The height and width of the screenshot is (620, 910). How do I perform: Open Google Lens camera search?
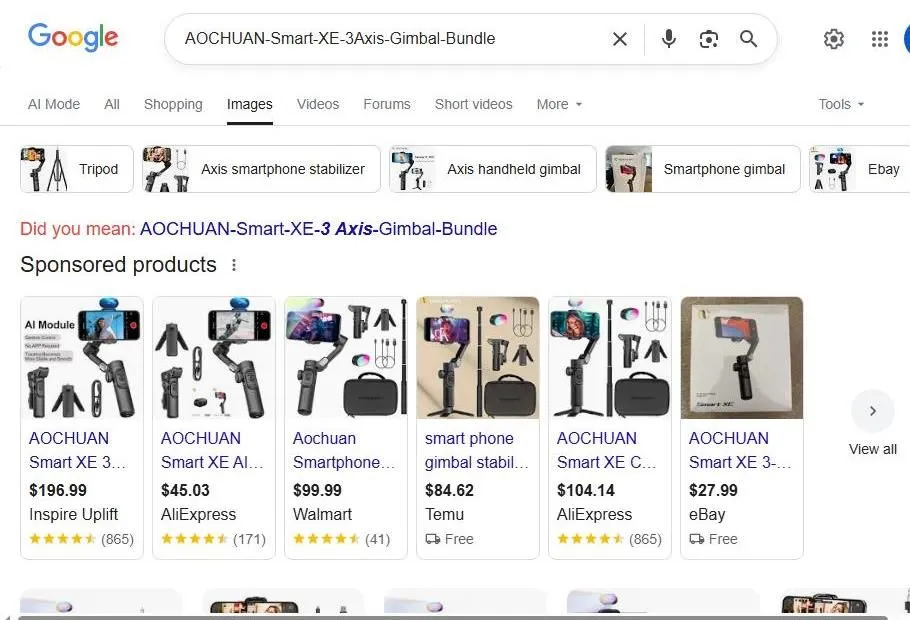point(709,39)
